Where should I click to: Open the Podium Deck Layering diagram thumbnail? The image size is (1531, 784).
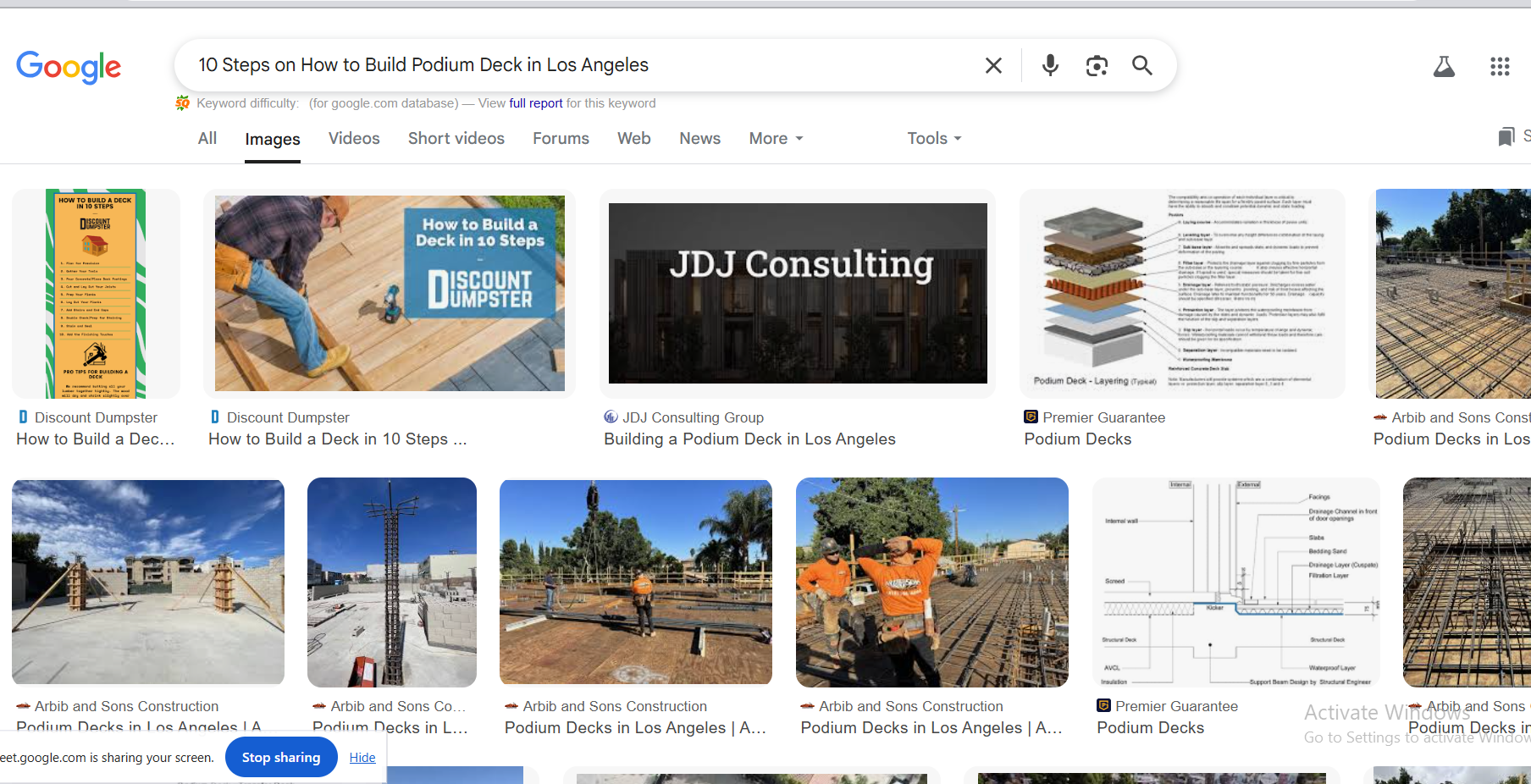pos(1182,293)
